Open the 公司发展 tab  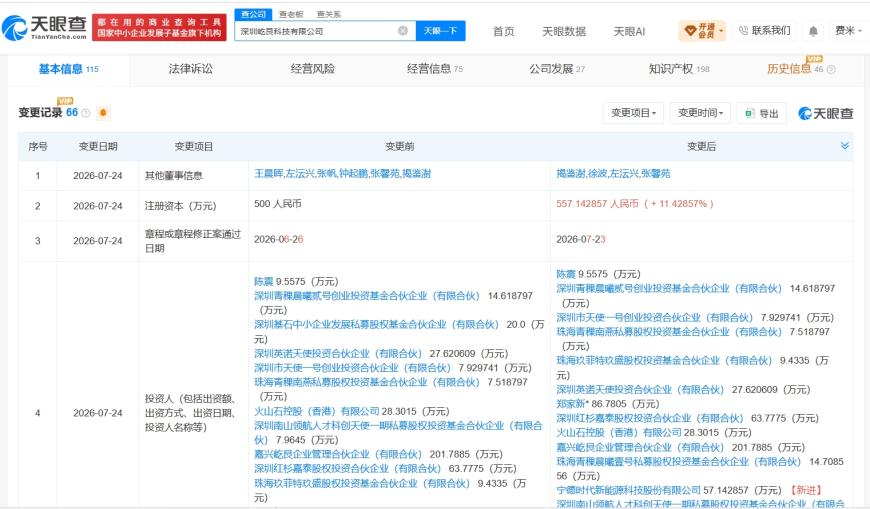point(557,69)
